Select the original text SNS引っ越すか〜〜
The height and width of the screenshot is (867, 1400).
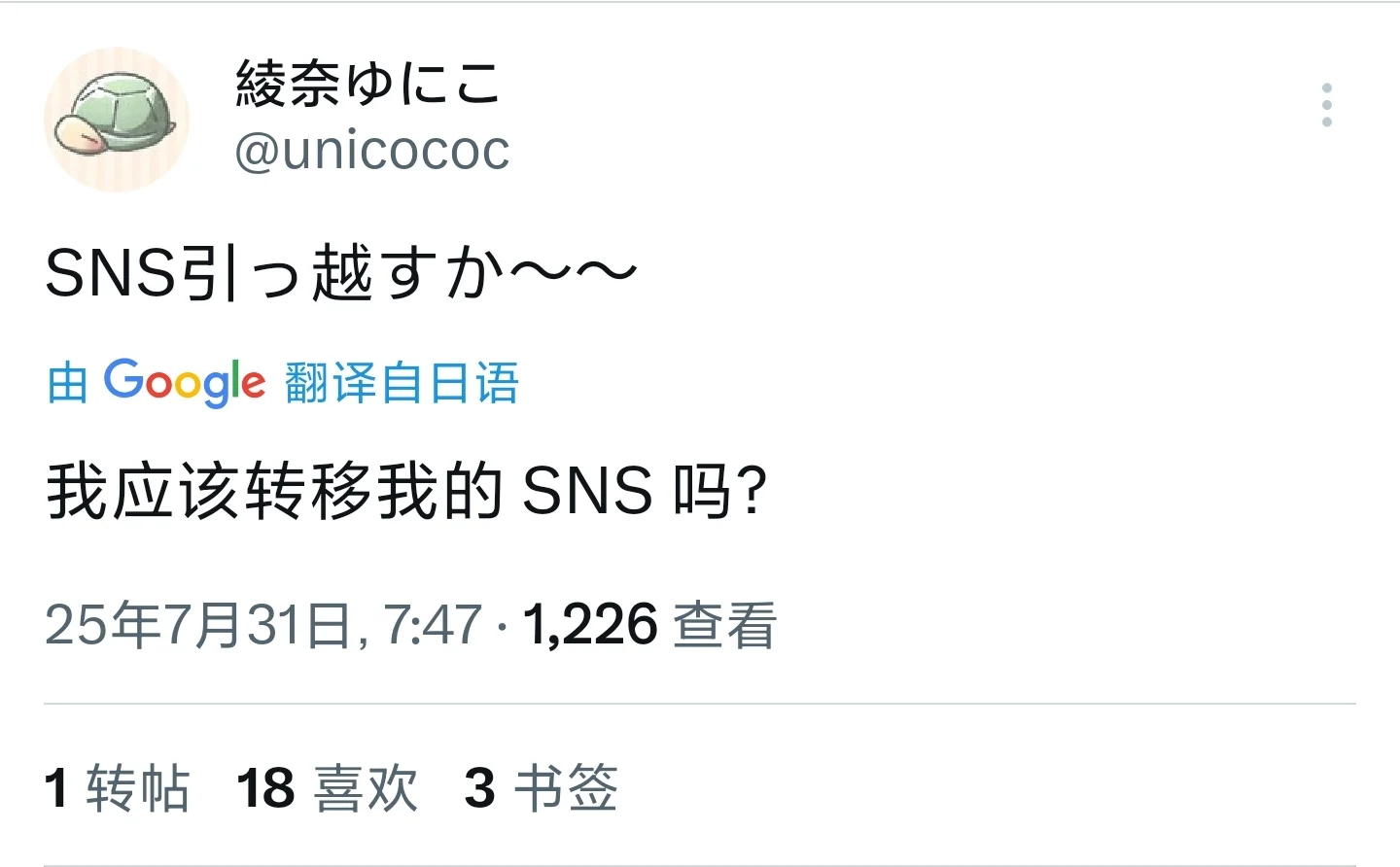click(341, 272)
